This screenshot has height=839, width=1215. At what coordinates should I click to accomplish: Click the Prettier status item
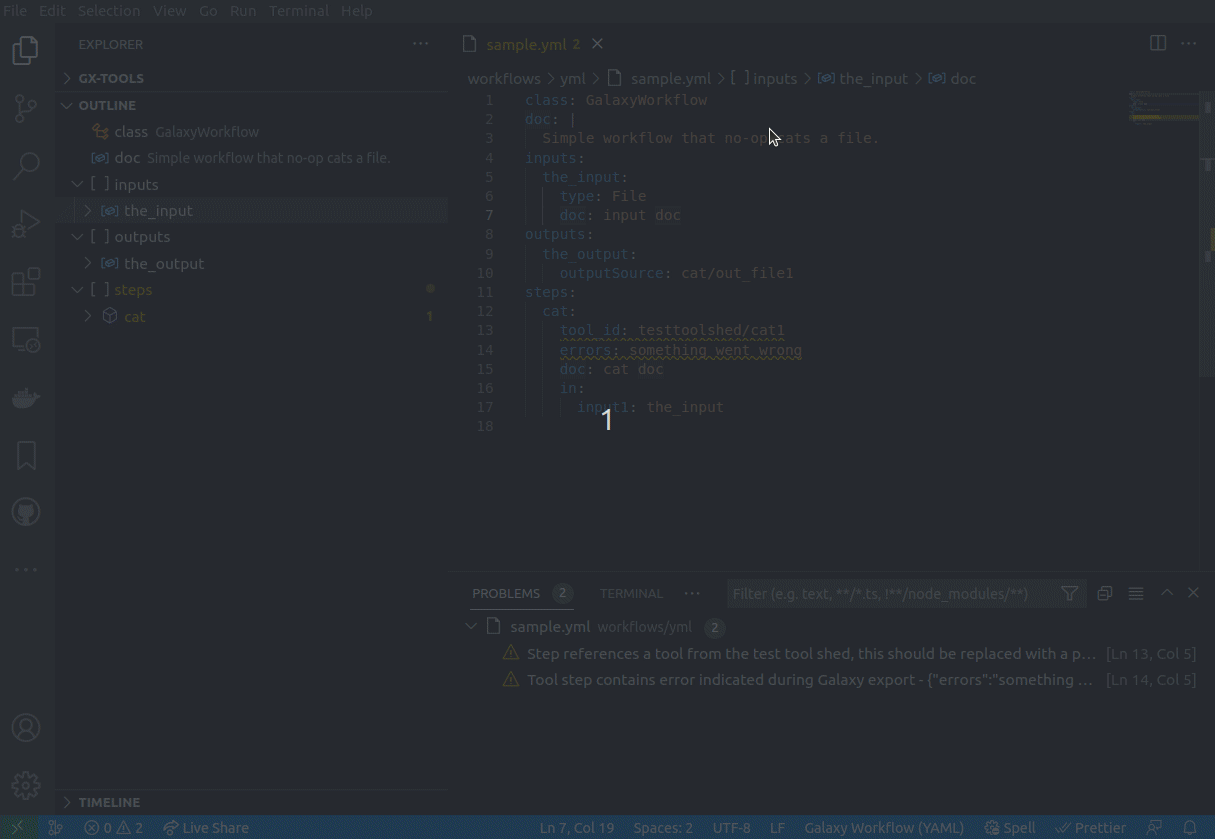click(x=1090, y=828)
